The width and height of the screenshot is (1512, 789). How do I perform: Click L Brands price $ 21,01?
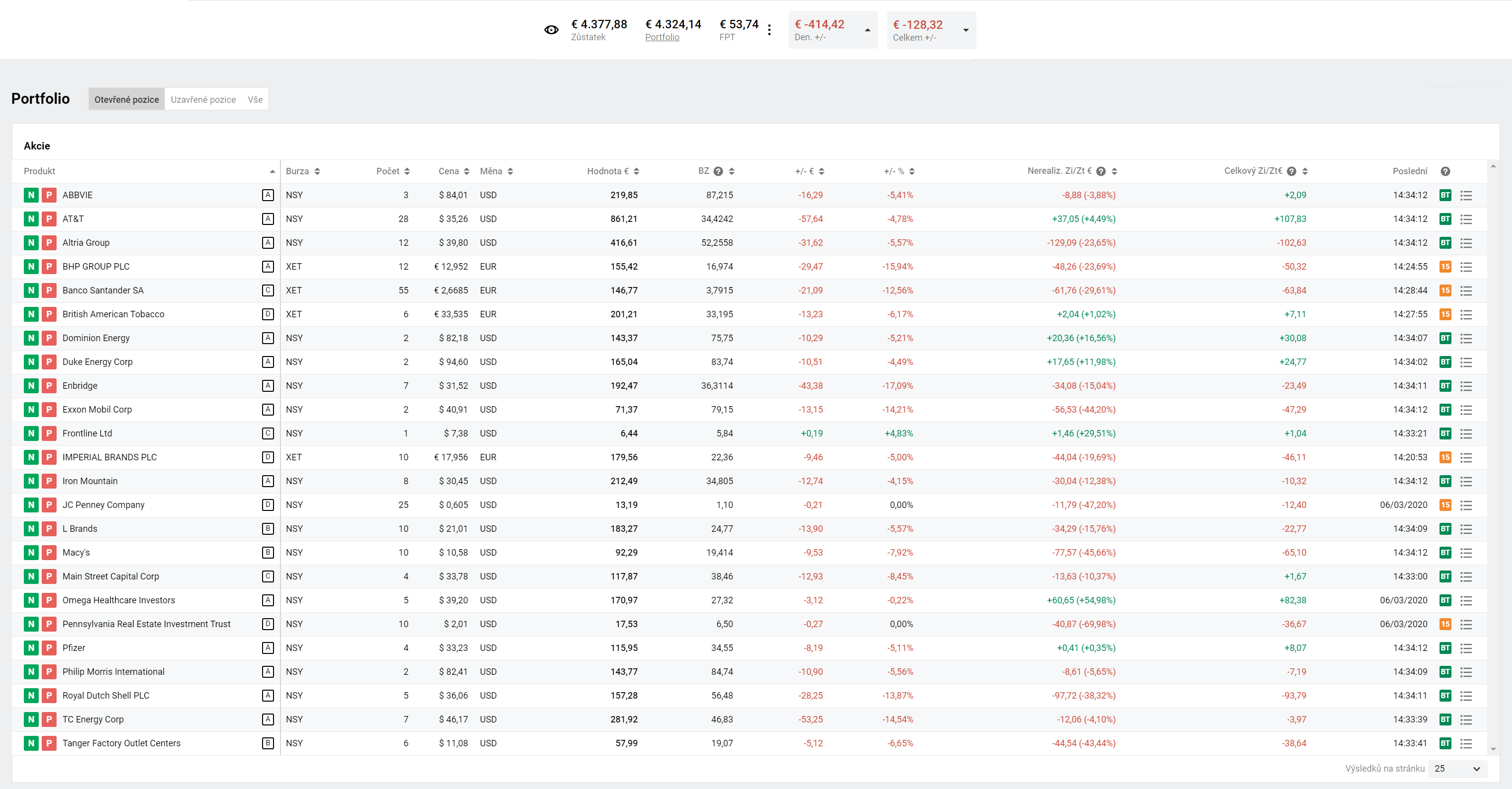point(453,528)
